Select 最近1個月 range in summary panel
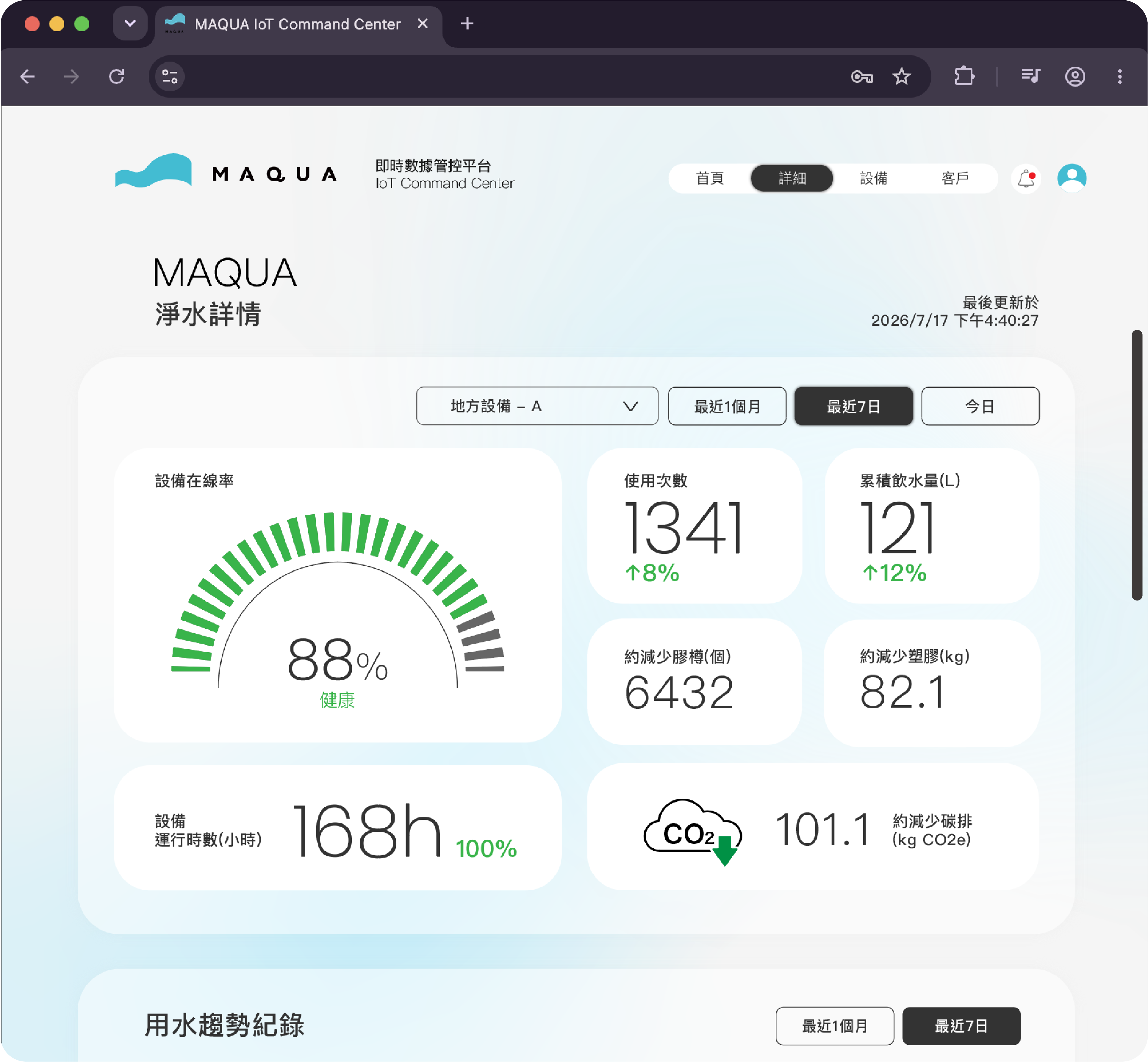 pos(727,406)
